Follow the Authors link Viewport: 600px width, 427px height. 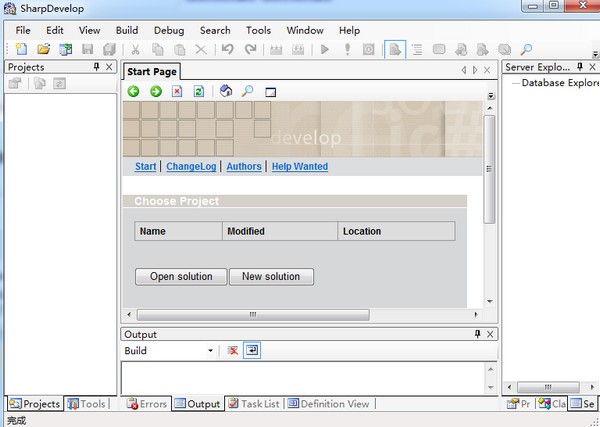[244, 166]
